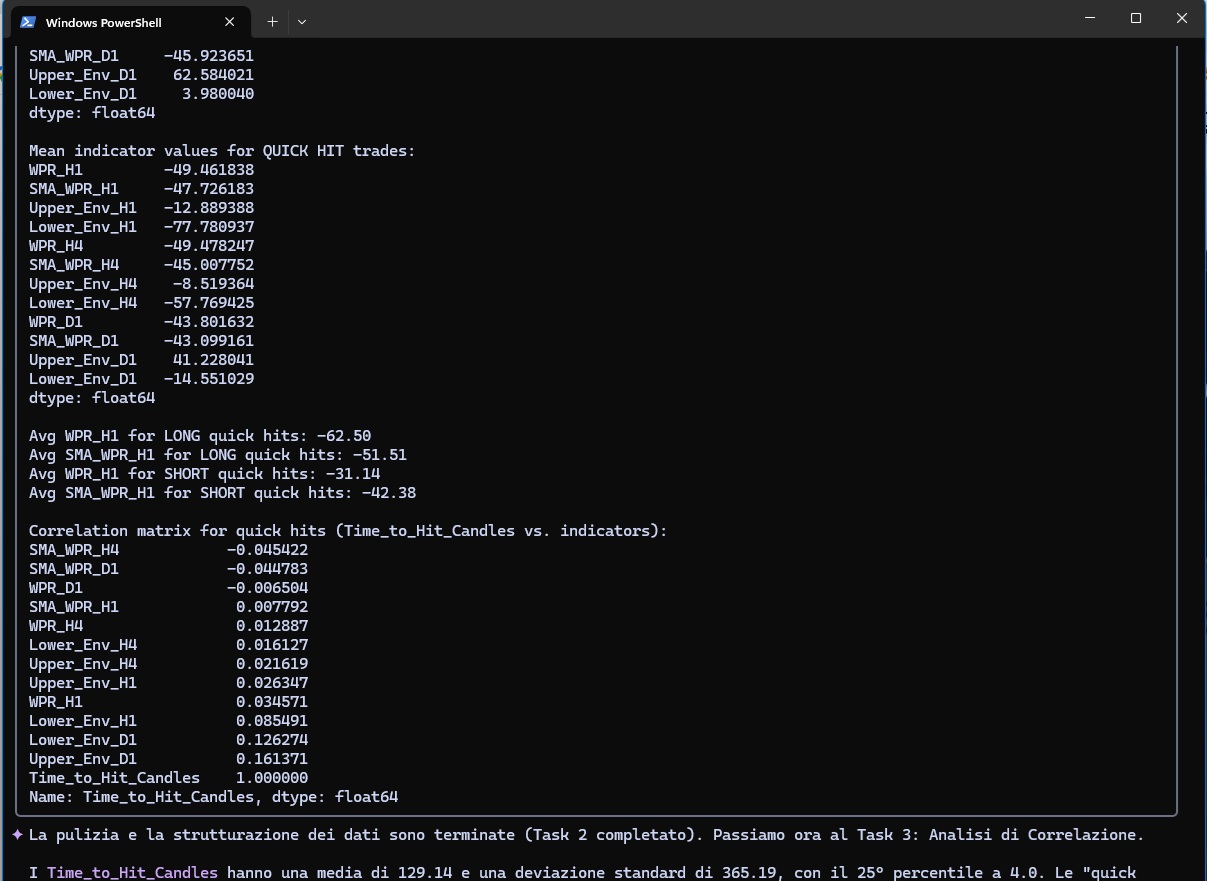Click the PowerShell icon in the tab
The height and width of the screenshot is (881, 1207).
pos(28,22)
